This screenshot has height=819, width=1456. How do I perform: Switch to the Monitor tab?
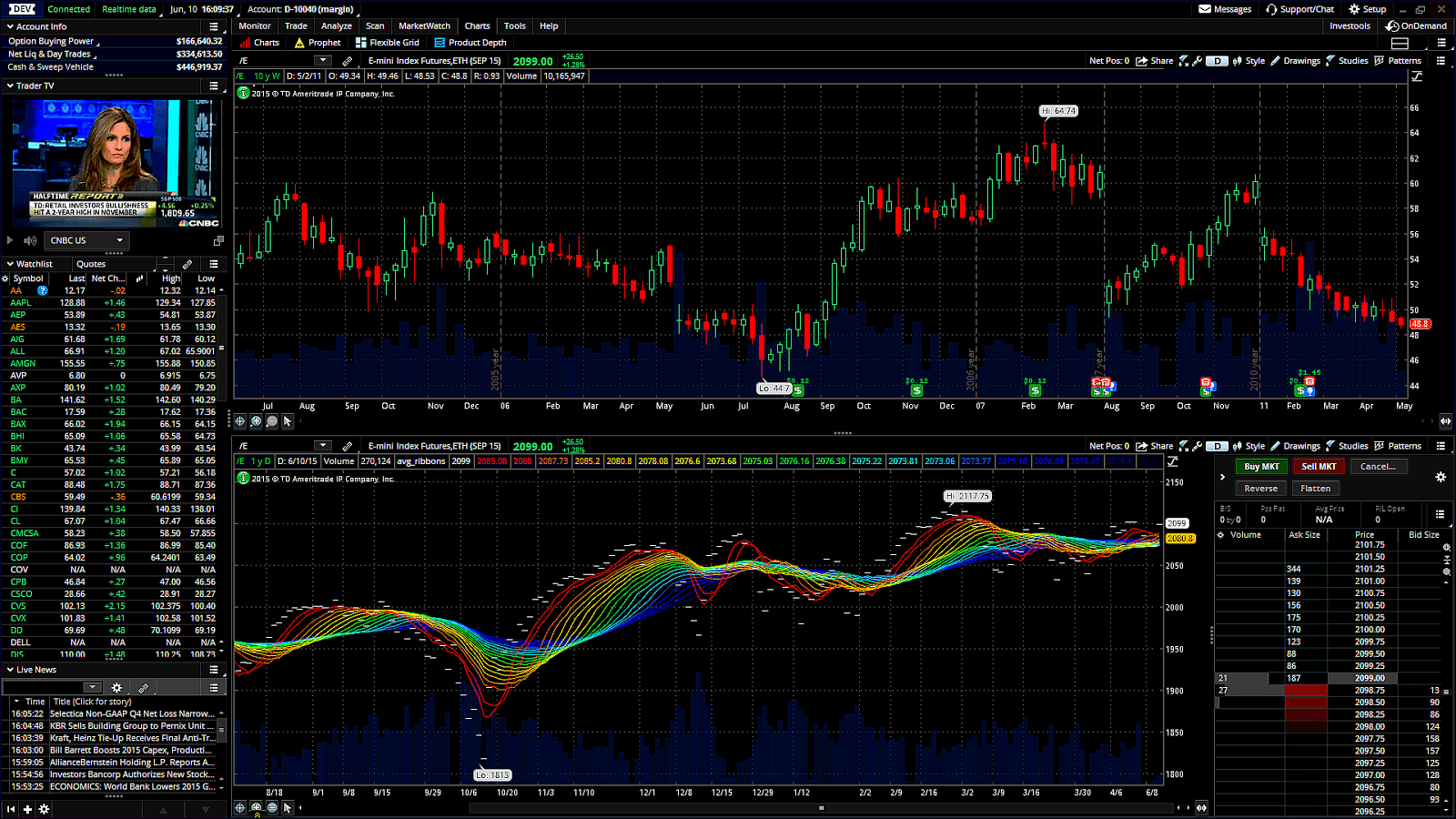(x=255, y=25)
